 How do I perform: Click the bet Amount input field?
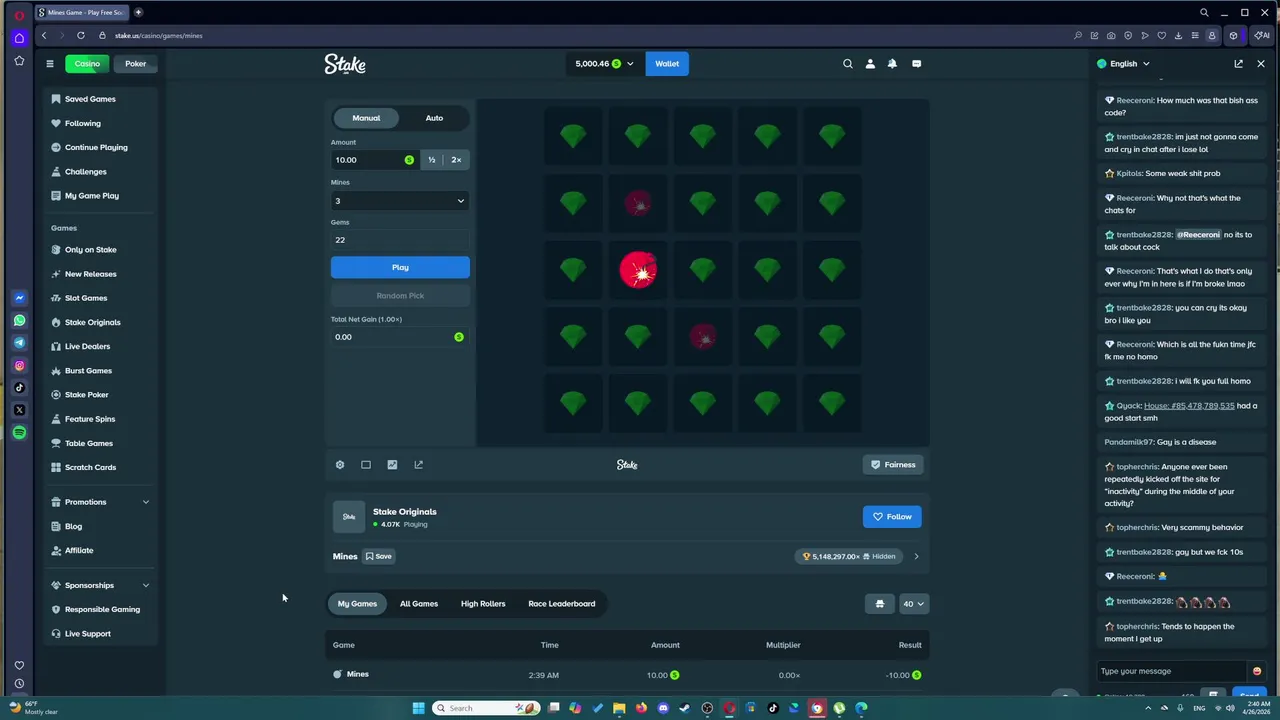click(375, 160)
